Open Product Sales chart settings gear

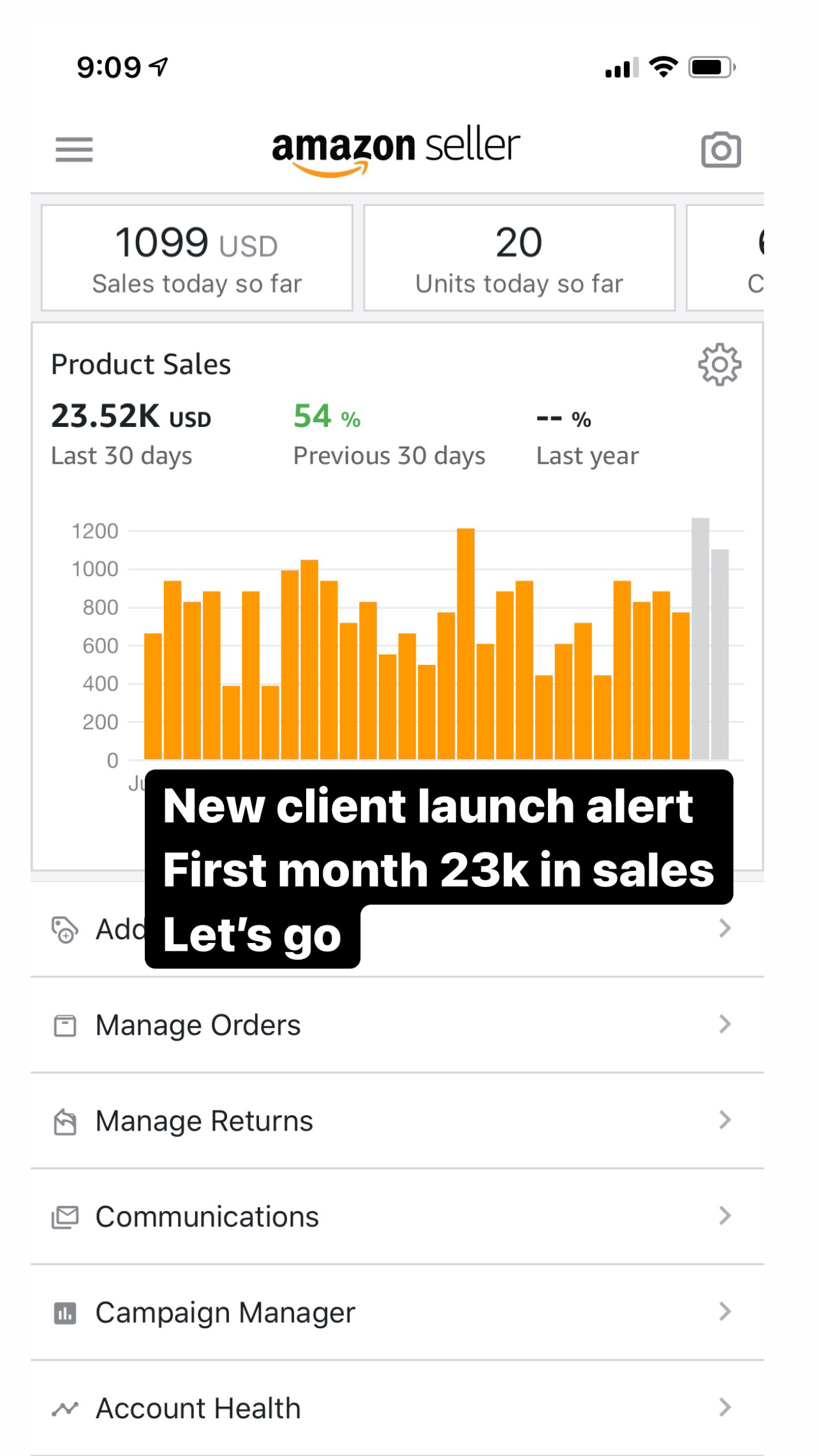click(719, 364)
